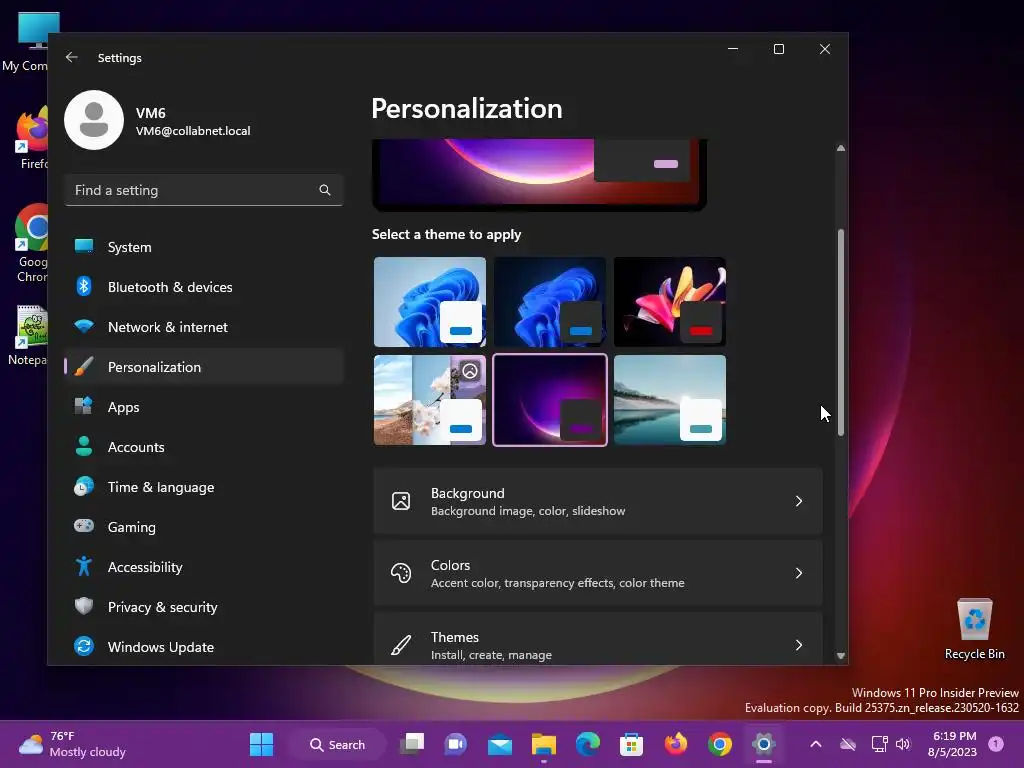Click the back arrow in Settings title bar
The height and width of the screenshot is (768, 1024).
tap(71, 57)
